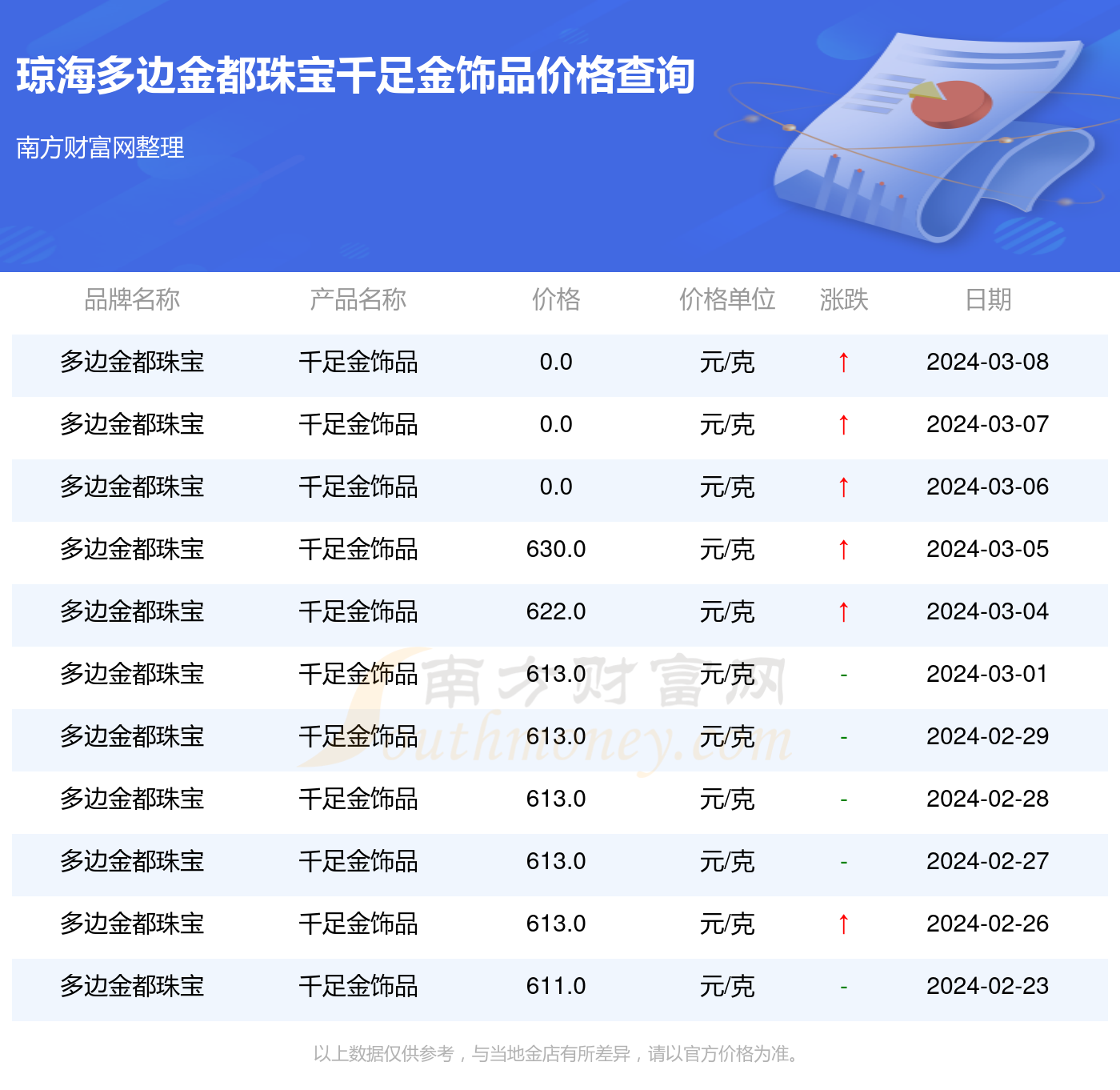Click the date 2024-02-27
The width and height of the screenshot is (1120, 1090).
[988, 861]
